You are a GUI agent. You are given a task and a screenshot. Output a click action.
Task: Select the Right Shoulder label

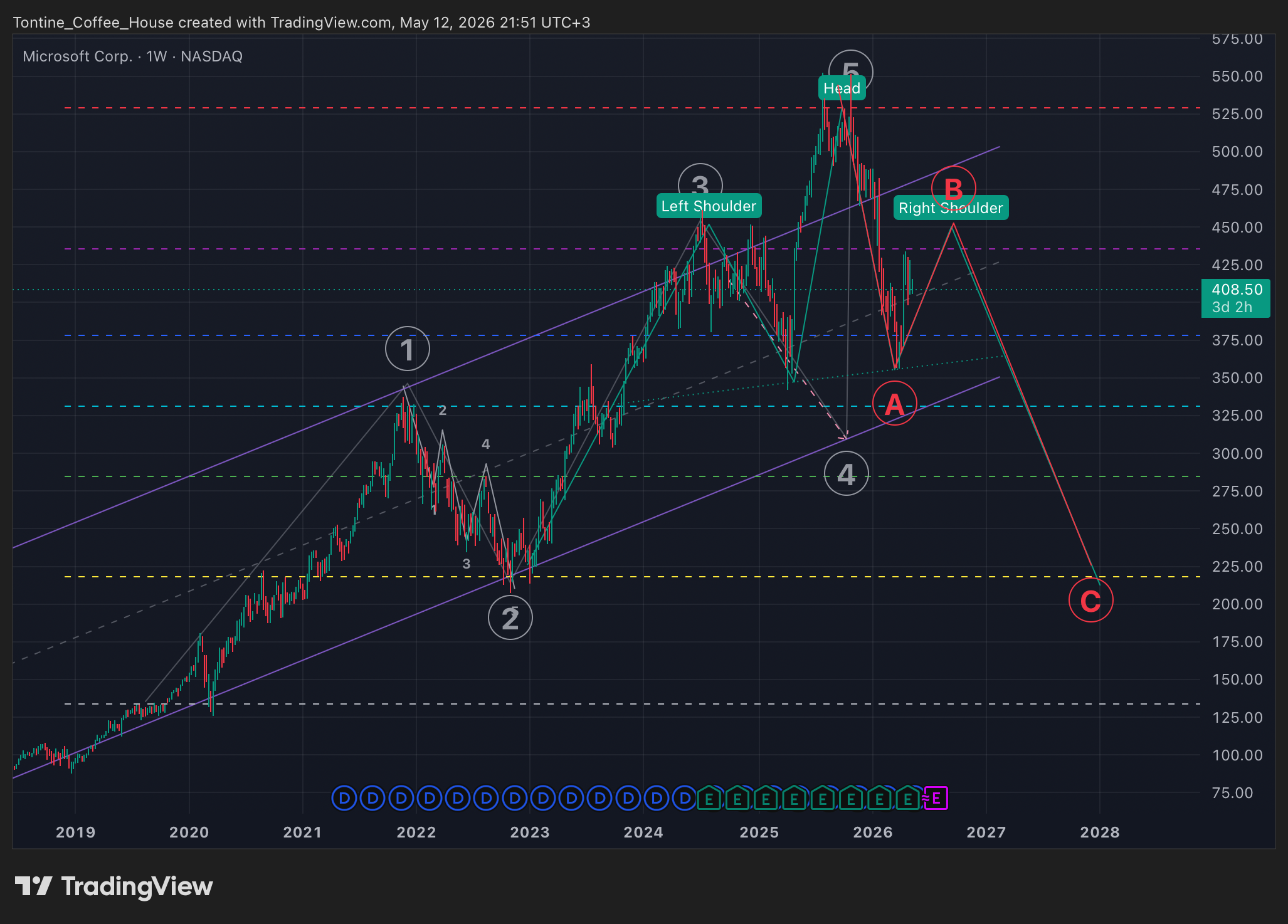pos(951,208)
